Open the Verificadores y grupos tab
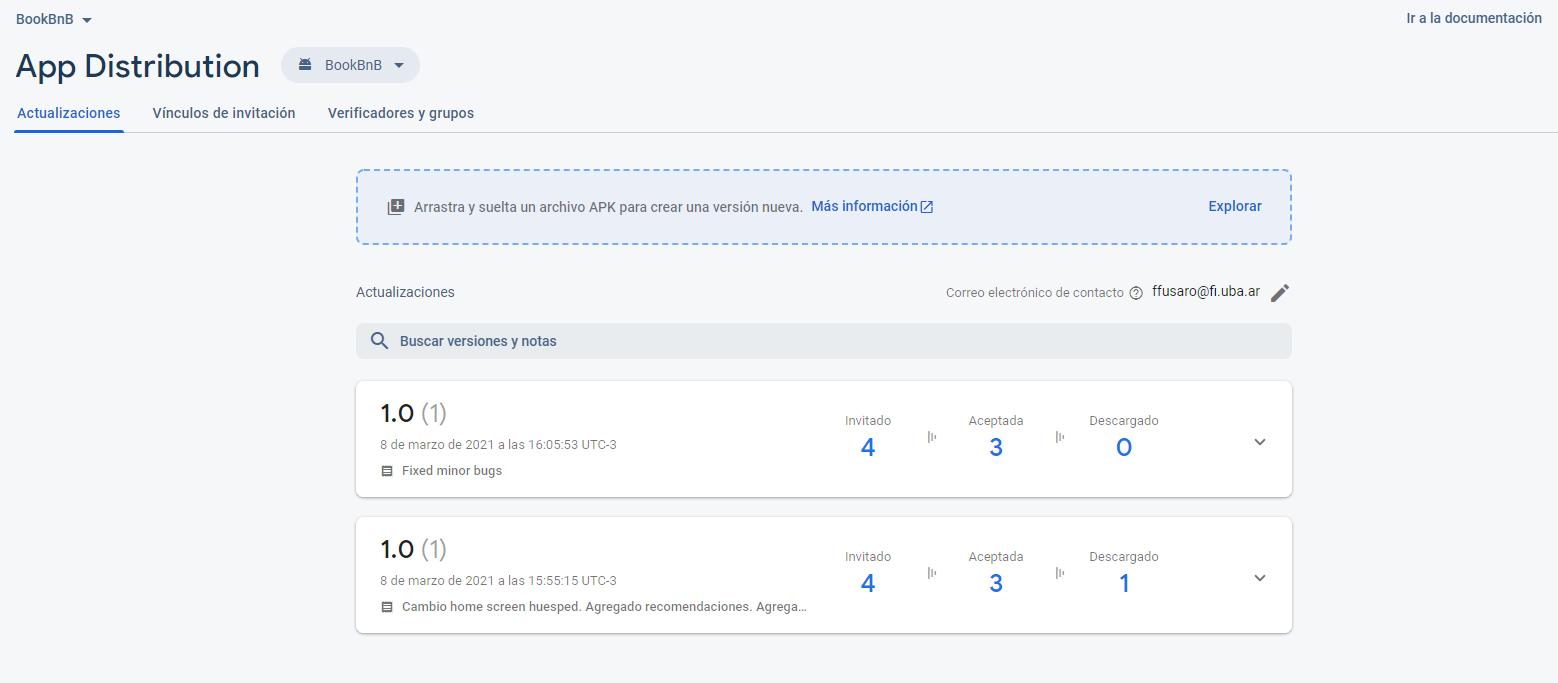Image resolution: width=1558 pixels, height=683 pixels. pos(401,113)
